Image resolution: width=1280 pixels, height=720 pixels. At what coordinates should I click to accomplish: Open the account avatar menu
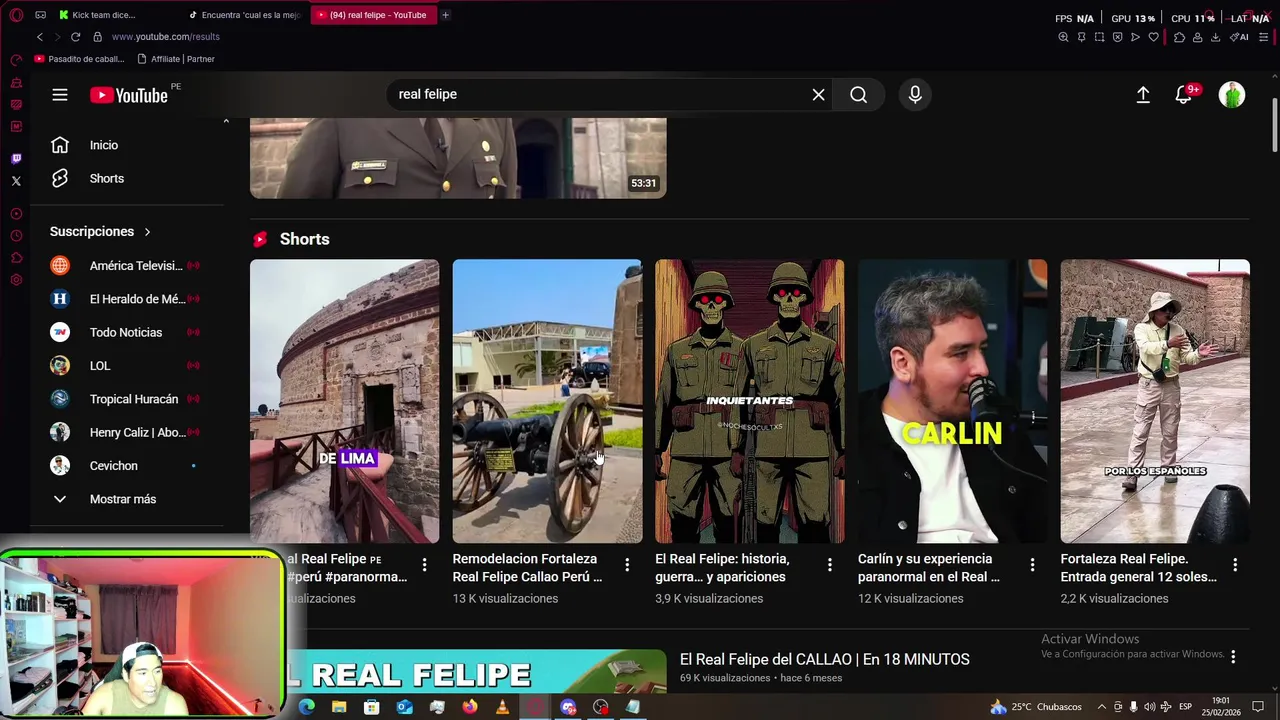1232,95
